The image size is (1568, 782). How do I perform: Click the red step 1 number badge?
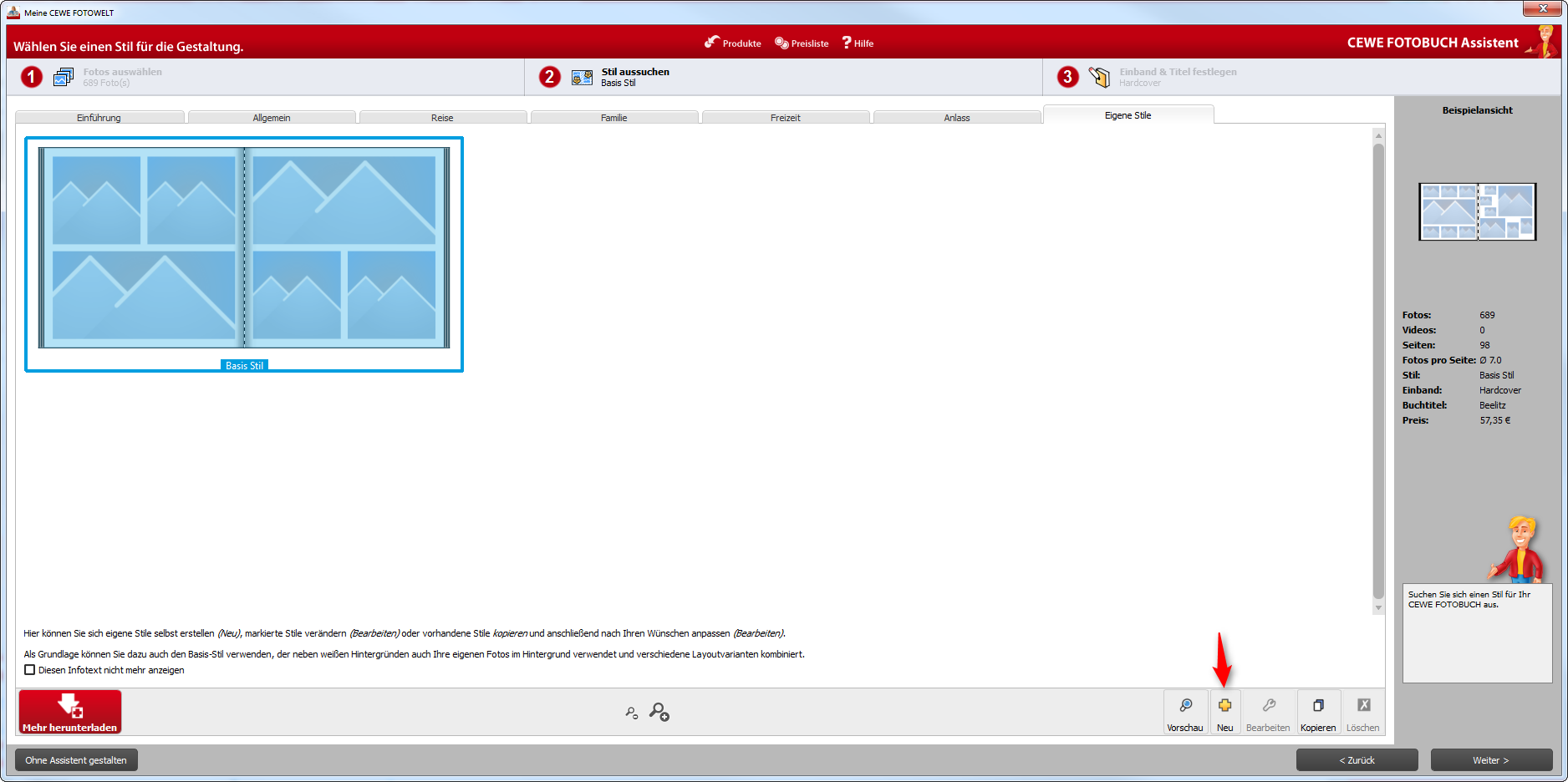tap(32, 77)
